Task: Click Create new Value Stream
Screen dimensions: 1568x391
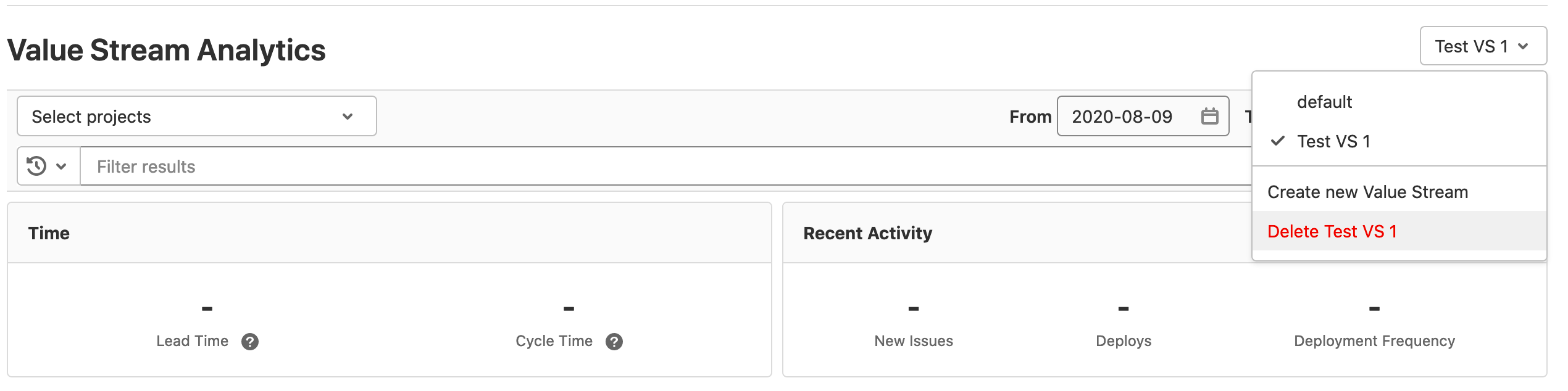Action: [x=1367, y=192]
